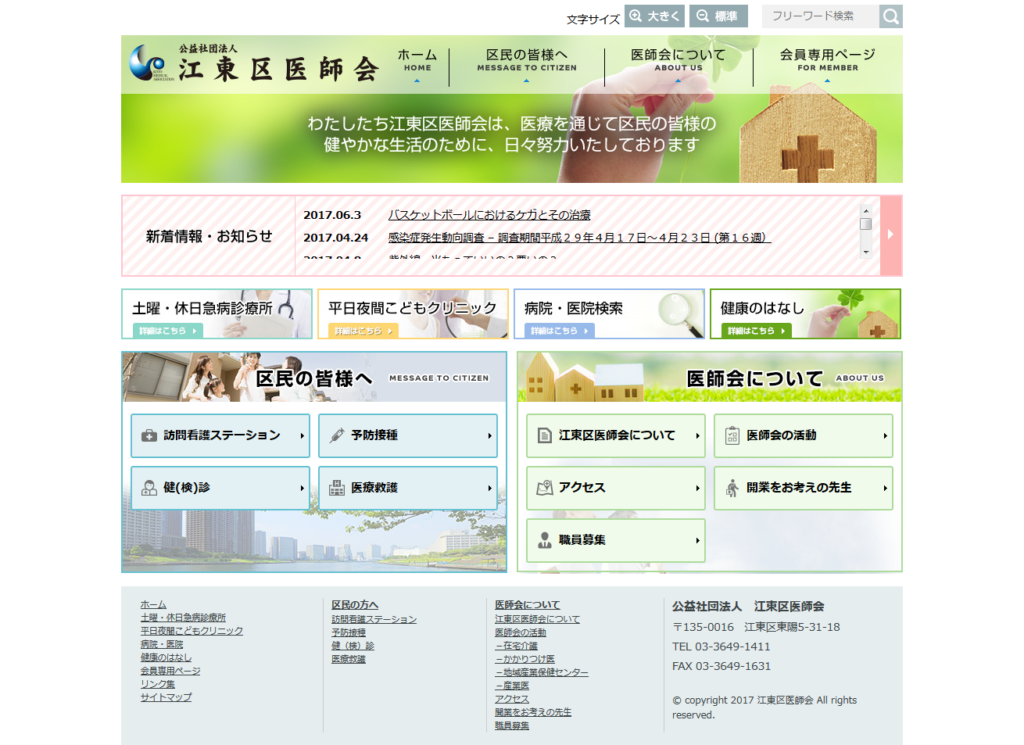This screenshot has height=745, width=1024.
Task: Open the 医師会について navigation menu
Action: [678, 61]
